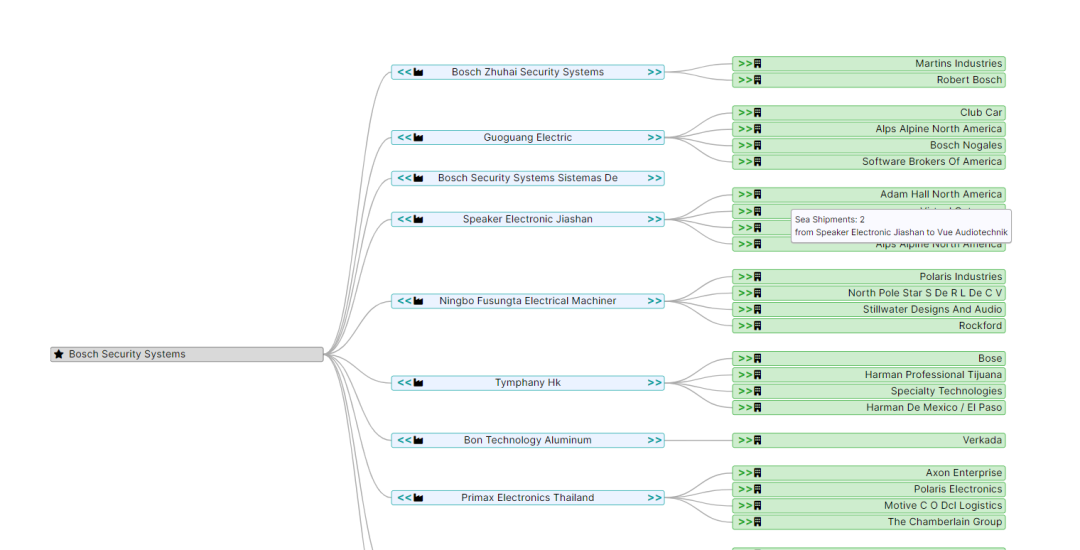Viewport: 1080px width, 550px height.
Task: Click store icon on Adam Hall North America
Action: click(758, 194)
